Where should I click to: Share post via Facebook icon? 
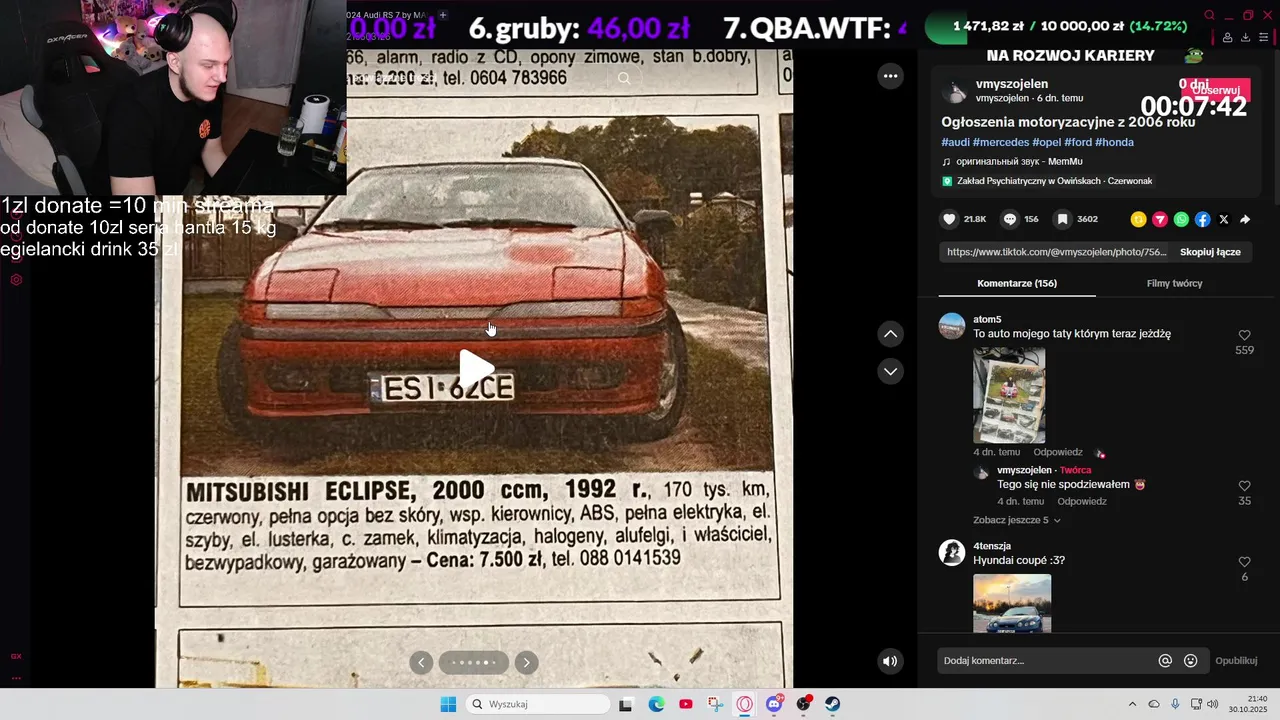1203,219
